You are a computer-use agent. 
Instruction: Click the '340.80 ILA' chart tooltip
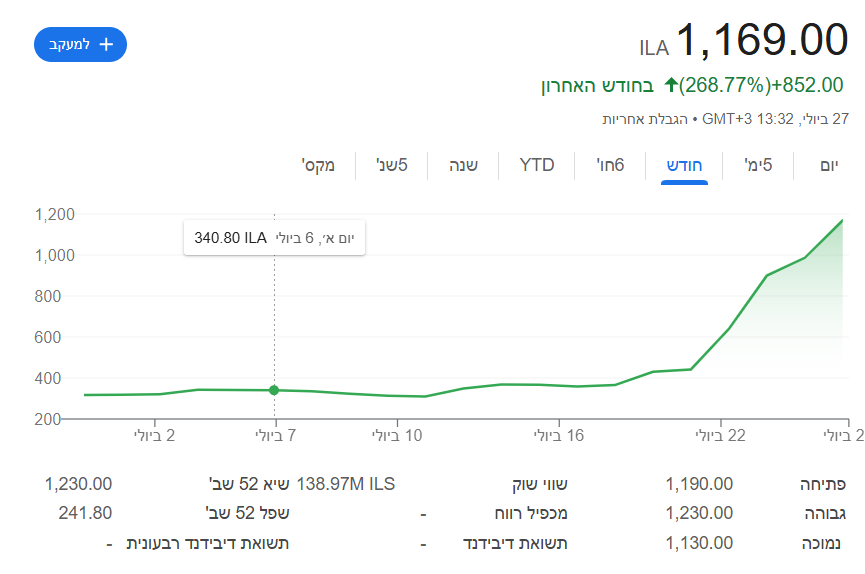(x=274, y=238)
